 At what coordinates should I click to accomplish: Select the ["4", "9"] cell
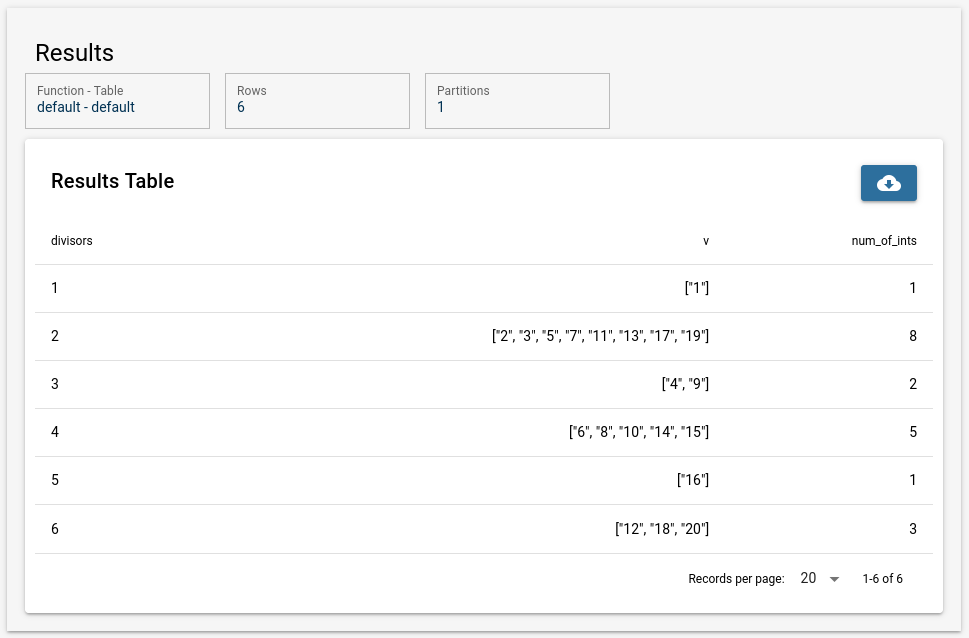click(685, 384)
